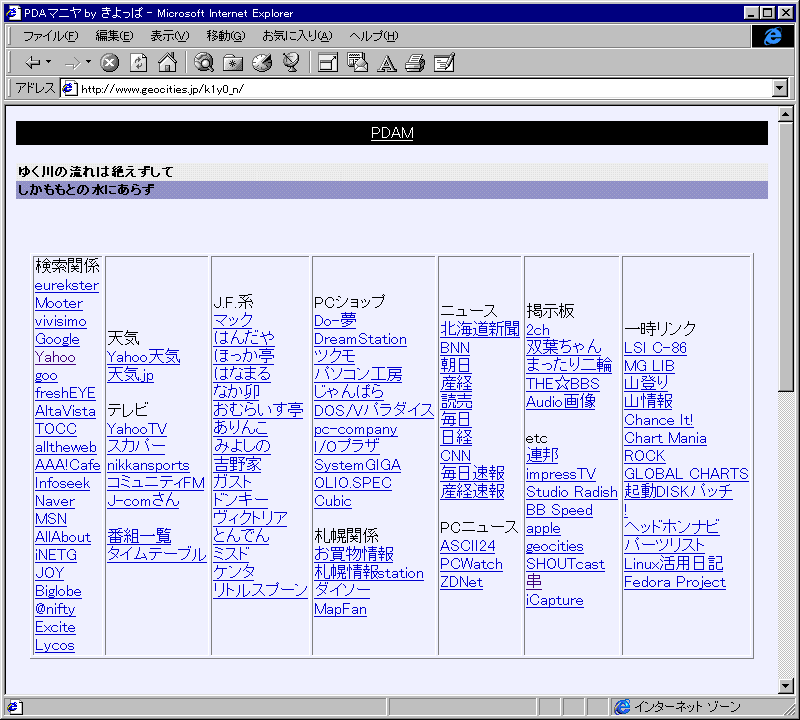Screen dimensions: 800x720
Task: Open the History toolbar icon
Action: tap(262, 63)
